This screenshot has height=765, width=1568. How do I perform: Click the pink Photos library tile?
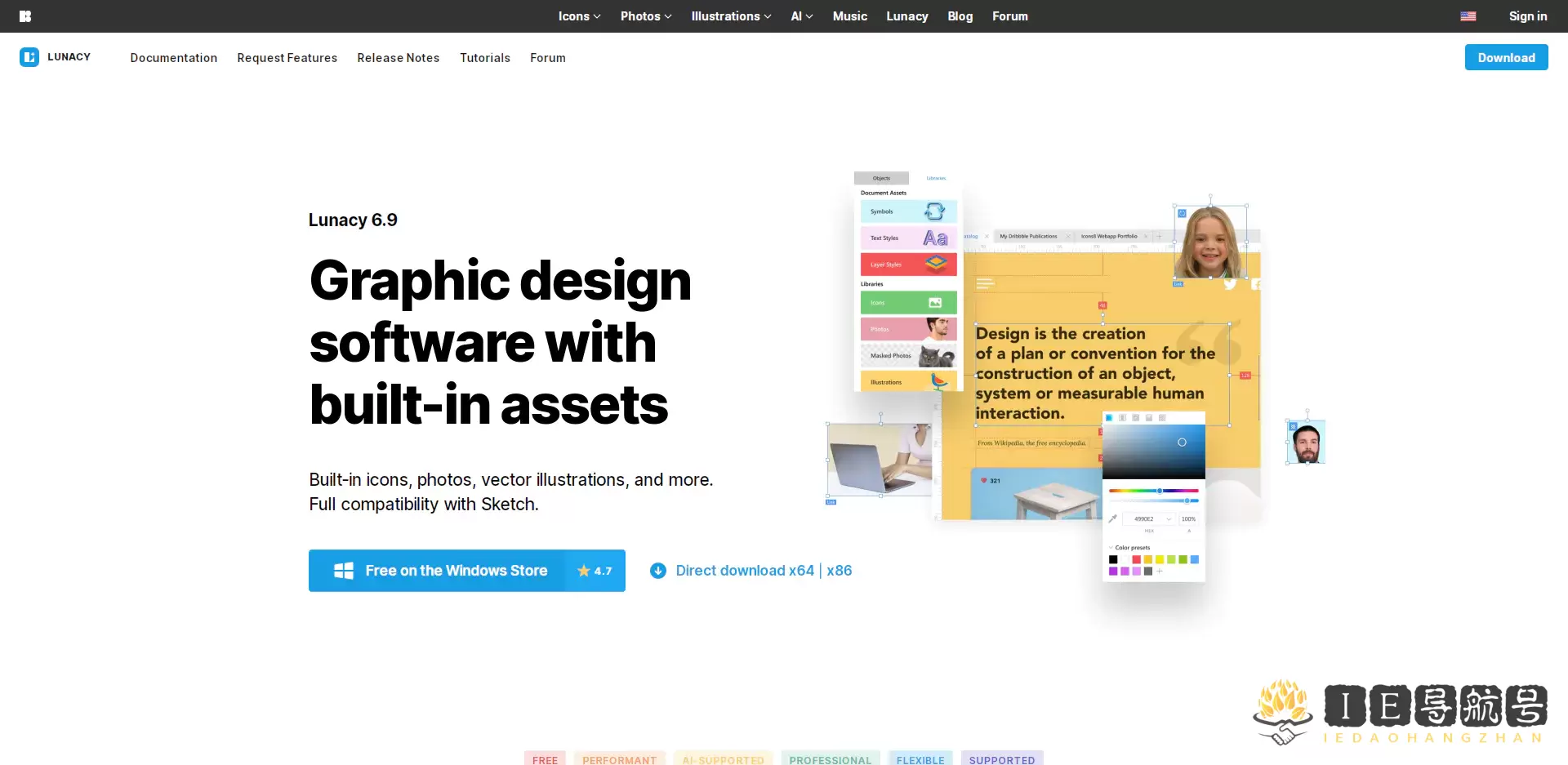908,329
